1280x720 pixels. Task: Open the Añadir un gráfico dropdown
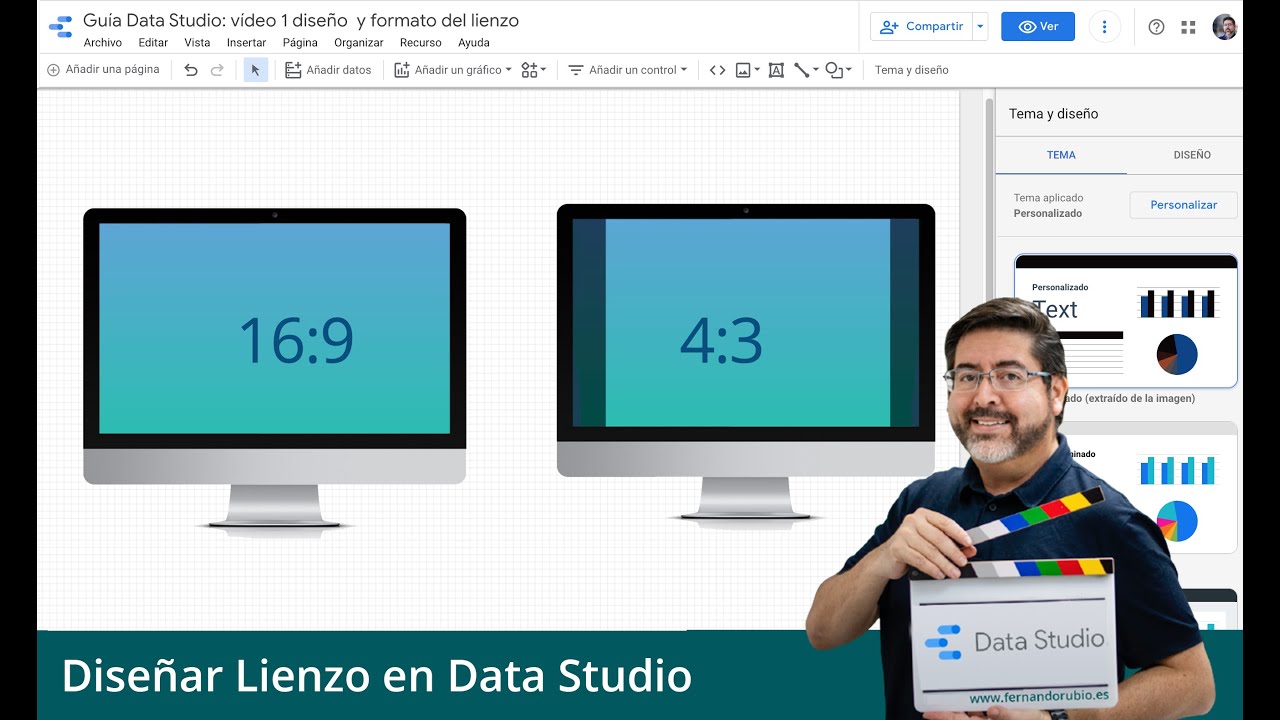452,70
